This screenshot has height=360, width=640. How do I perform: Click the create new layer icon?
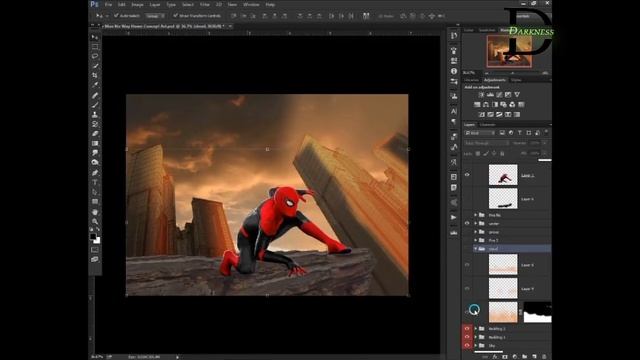pos(534,357)
